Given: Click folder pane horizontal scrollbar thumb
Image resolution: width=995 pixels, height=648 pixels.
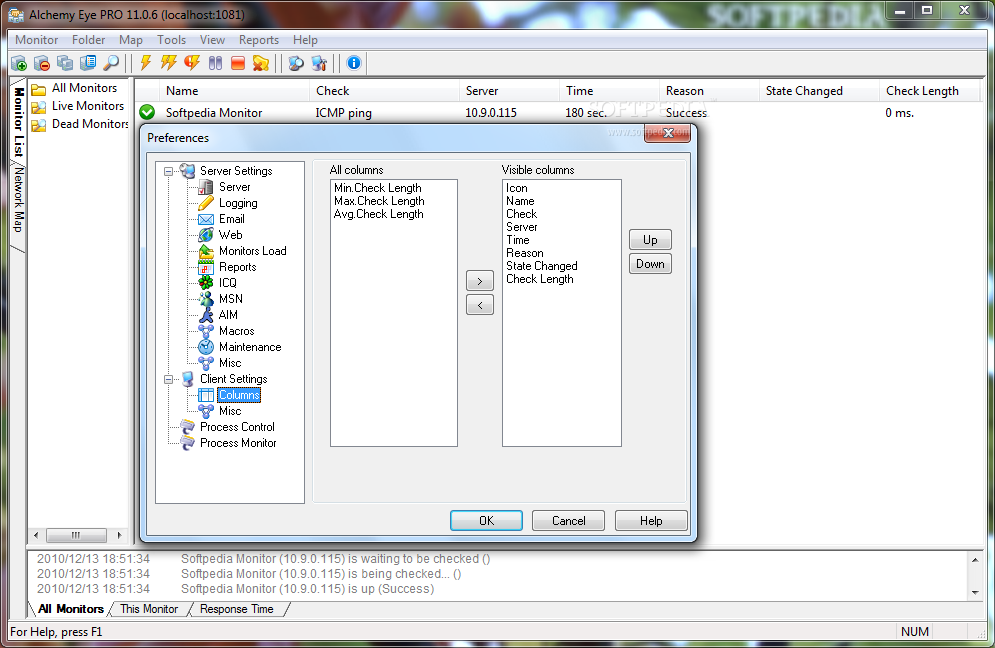Looking at the screenshot, I should 76,535.
